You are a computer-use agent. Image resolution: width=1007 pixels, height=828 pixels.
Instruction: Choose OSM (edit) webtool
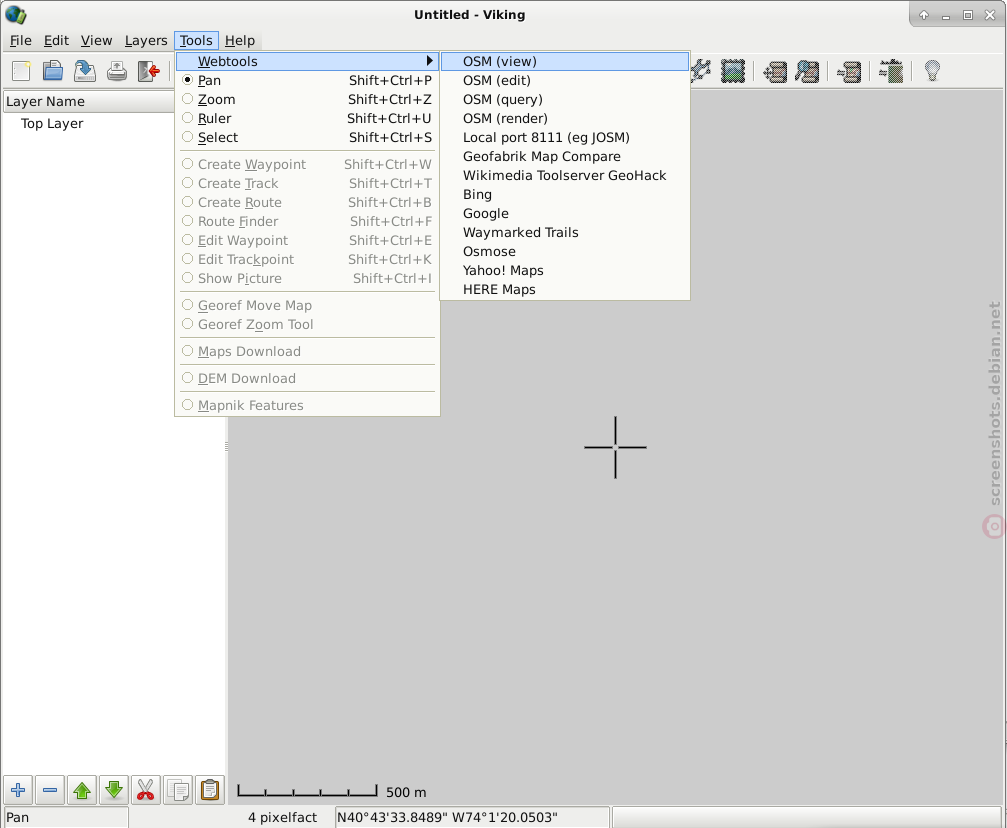(x=565, y=80)
